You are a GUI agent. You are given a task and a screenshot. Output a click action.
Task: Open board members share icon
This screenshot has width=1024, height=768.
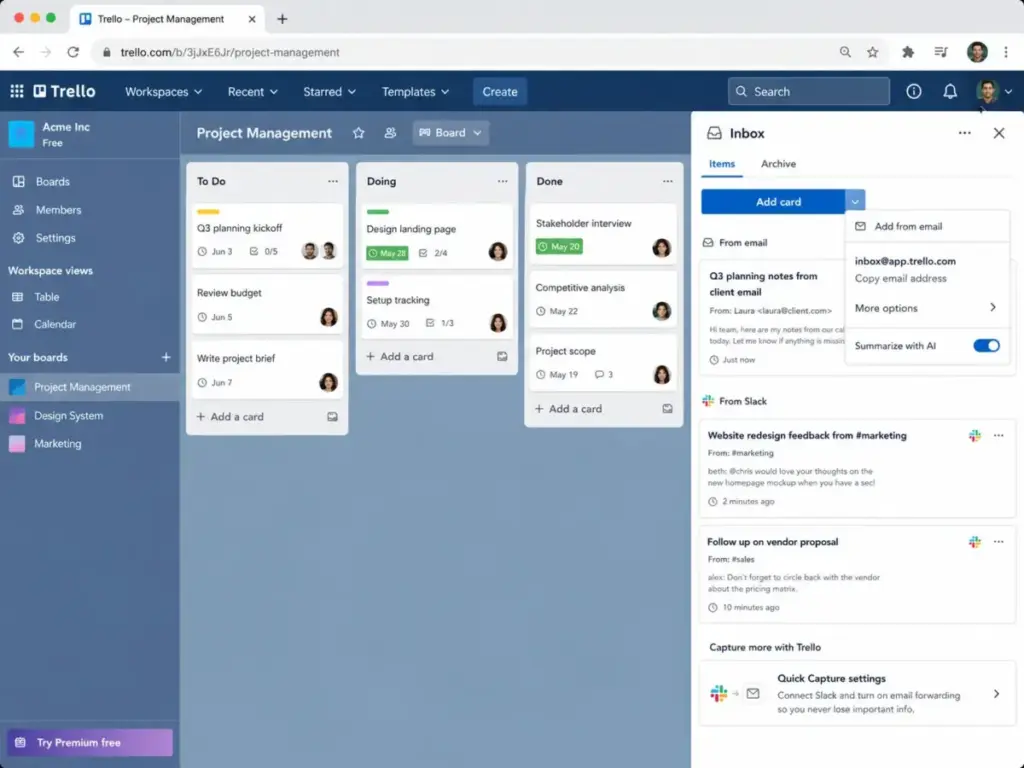390,133
